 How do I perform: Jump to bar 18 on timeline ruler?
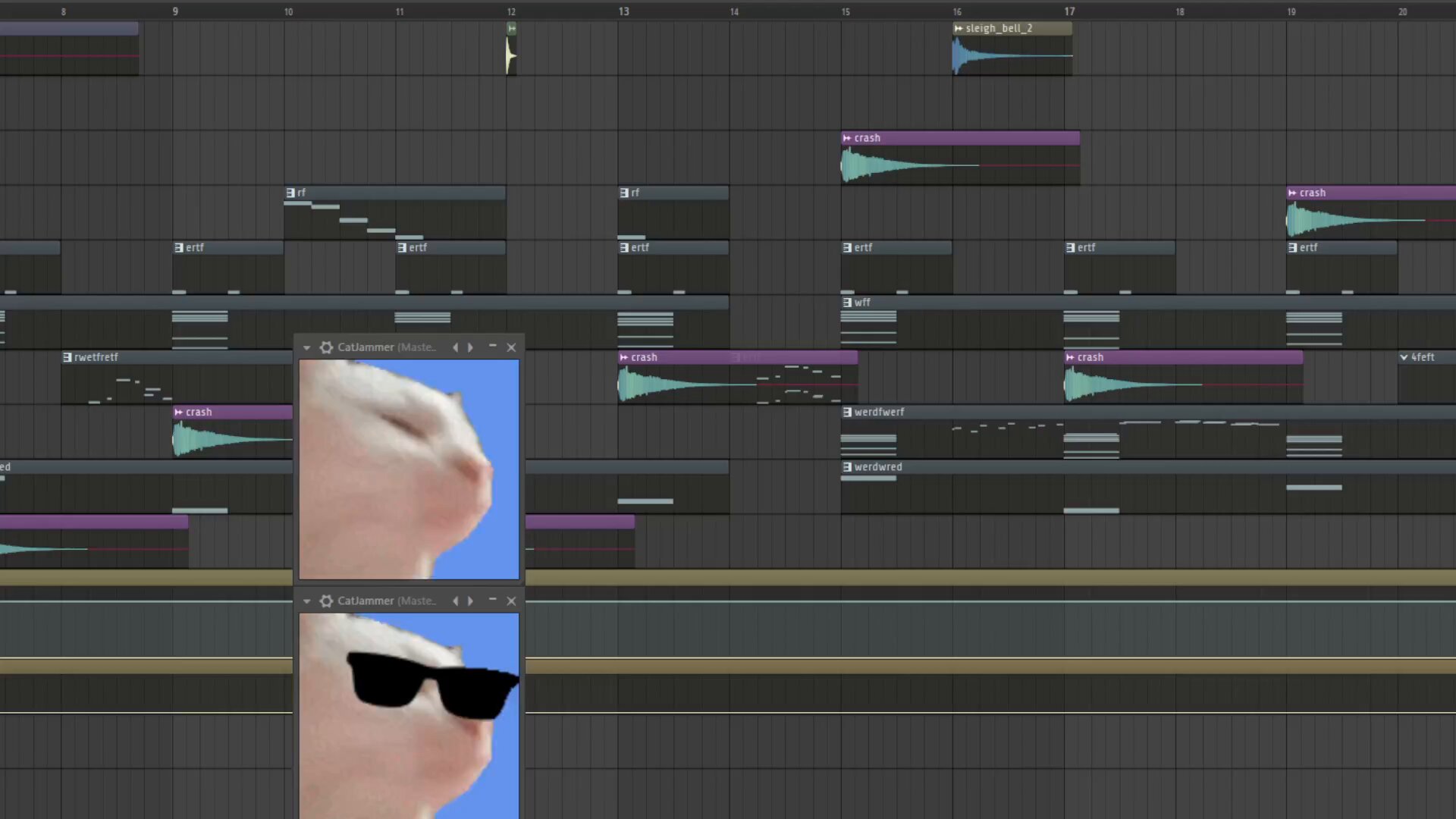(1180, 11)
